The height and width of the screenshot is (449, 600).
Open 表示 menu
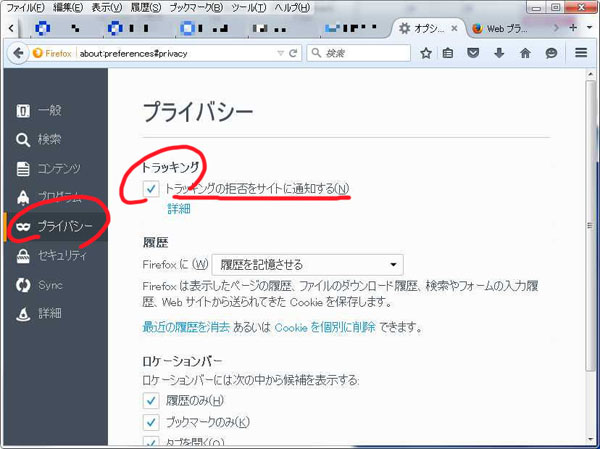(x=106, y=8)
